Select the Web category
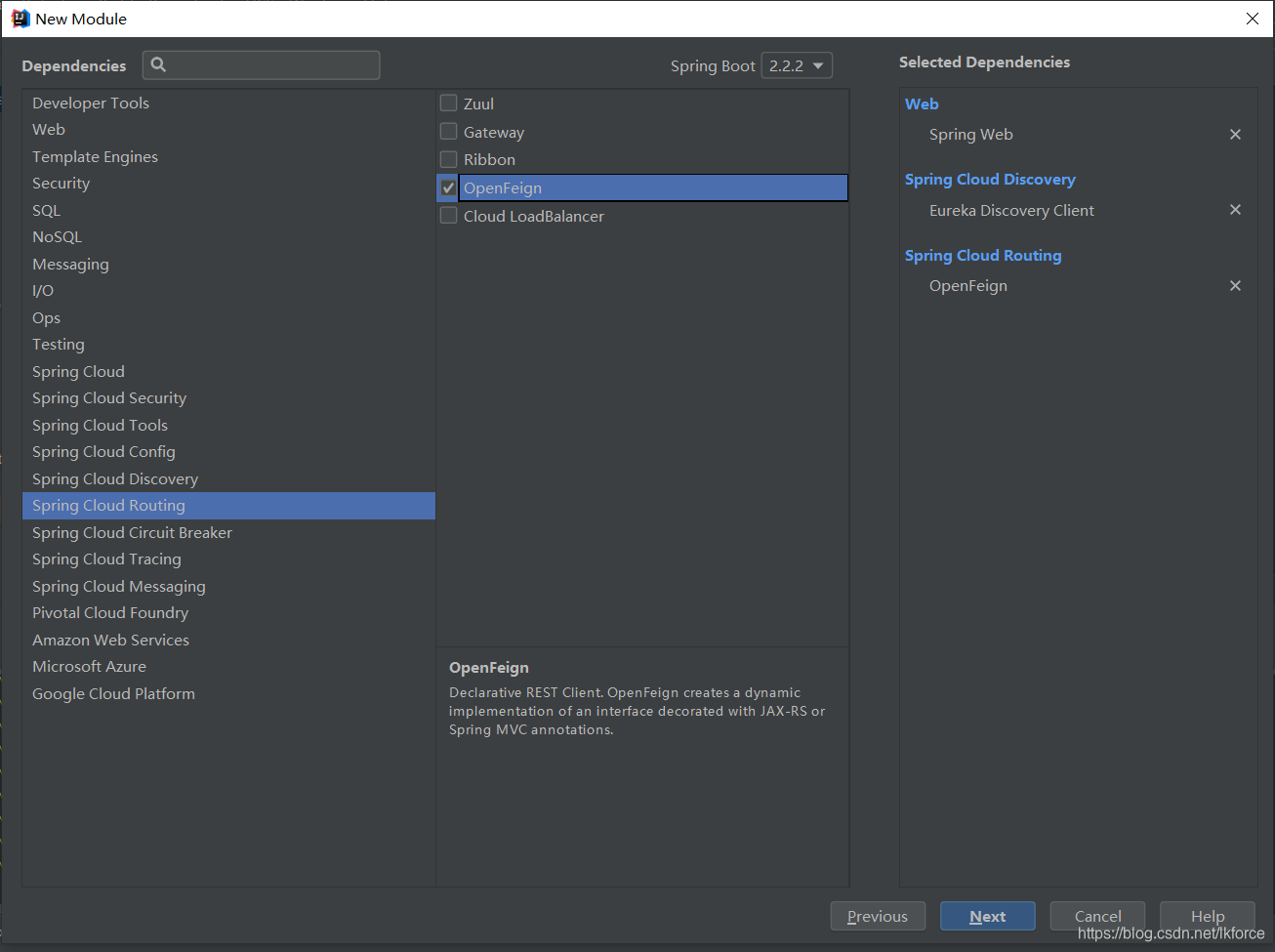 (x=228, y=129)
